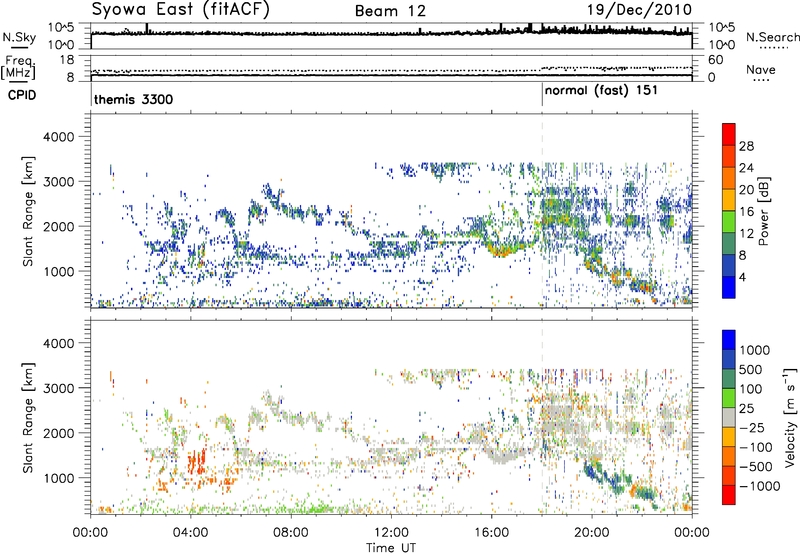This screenshot has width=800, height=554.
Task: Click the 'Beam 12' label
Action: 390,11
